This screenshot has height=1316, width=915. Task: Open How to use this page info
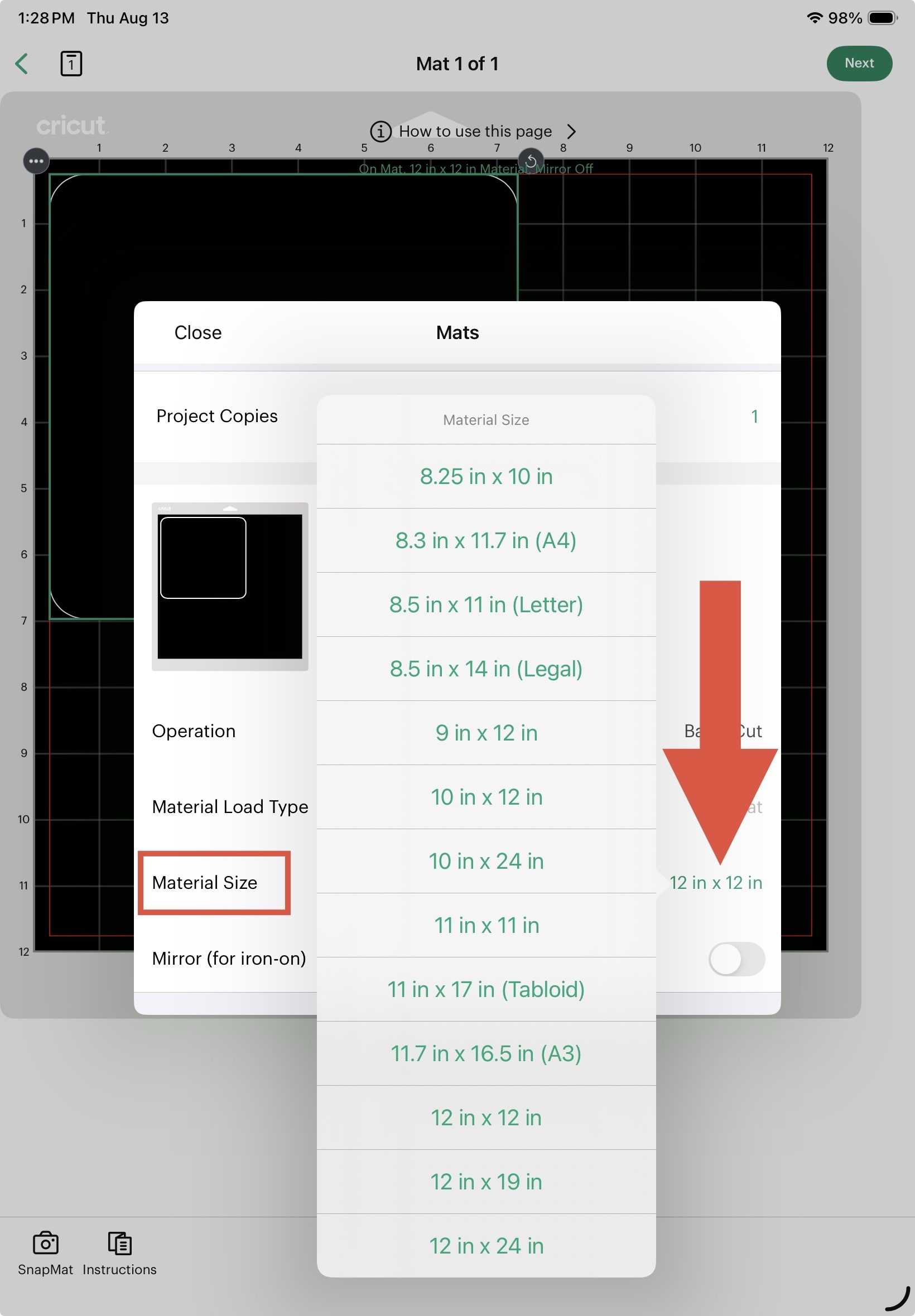pyautogui.click(x=473, y=131)
